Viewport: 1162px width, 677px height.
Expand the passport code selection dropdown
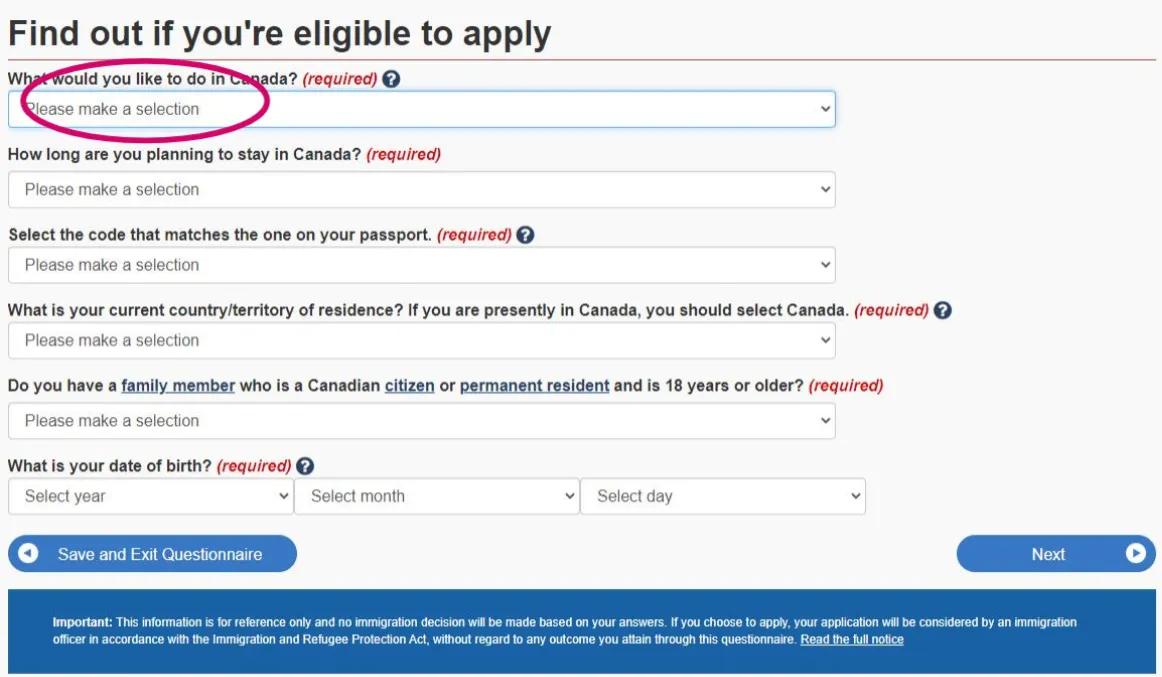[421, 265]
